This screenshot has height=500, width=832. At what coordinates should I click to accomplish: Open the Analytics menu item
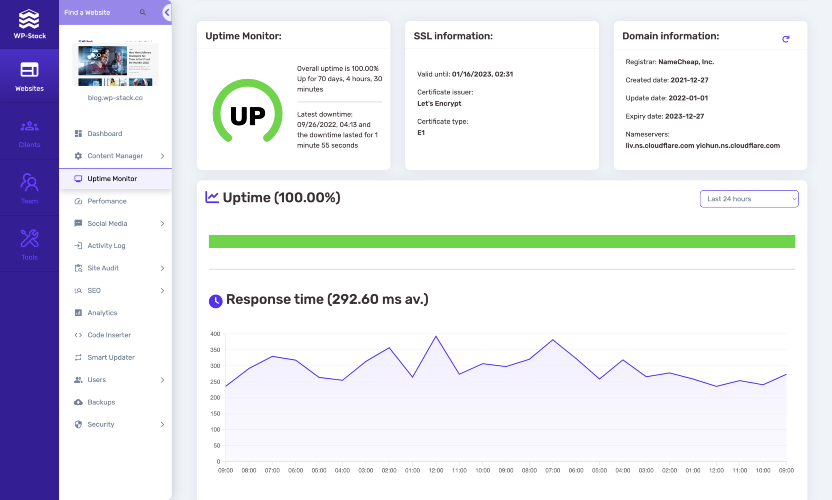115,313
